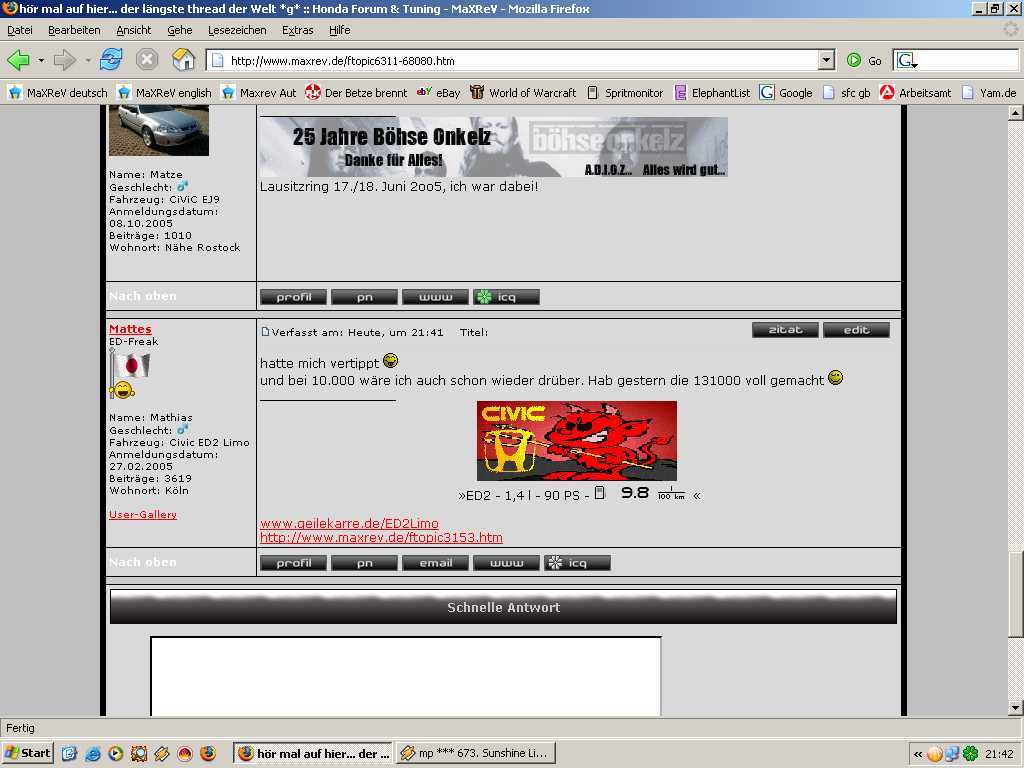
Task: Send Mattes a pn message
Action: pos(364,563)
